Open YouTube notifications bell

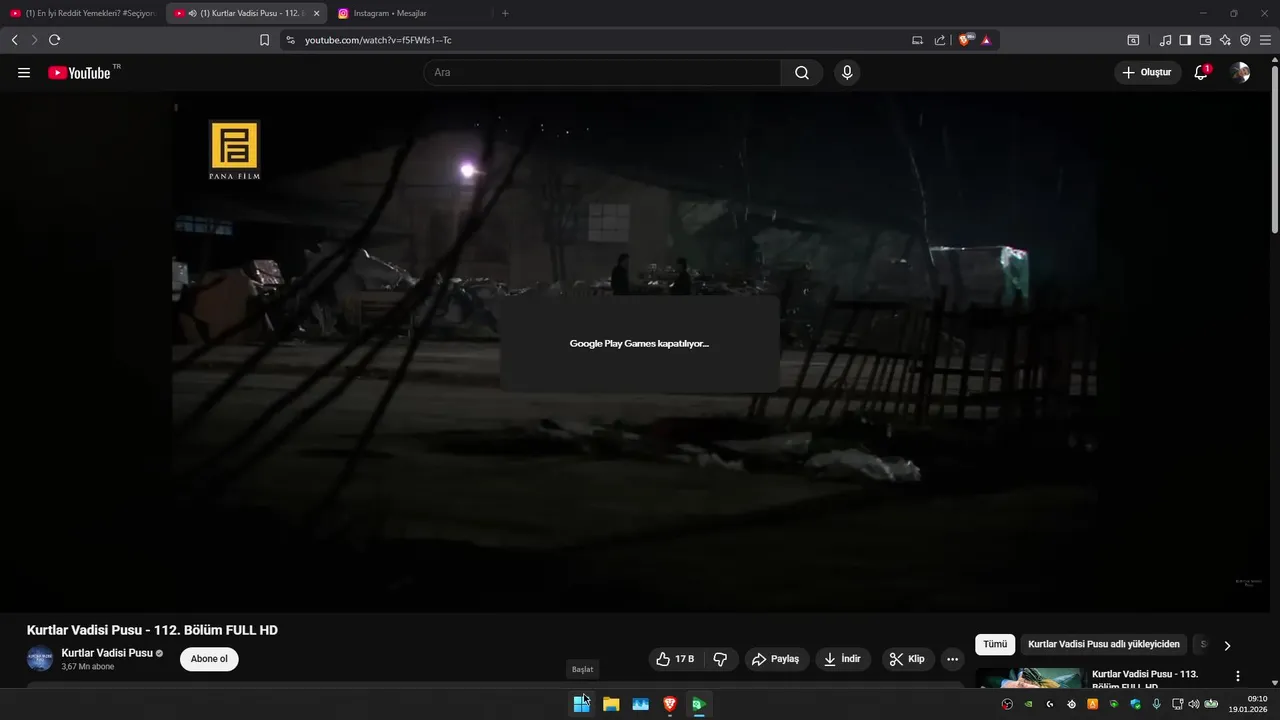(1202, 72)
